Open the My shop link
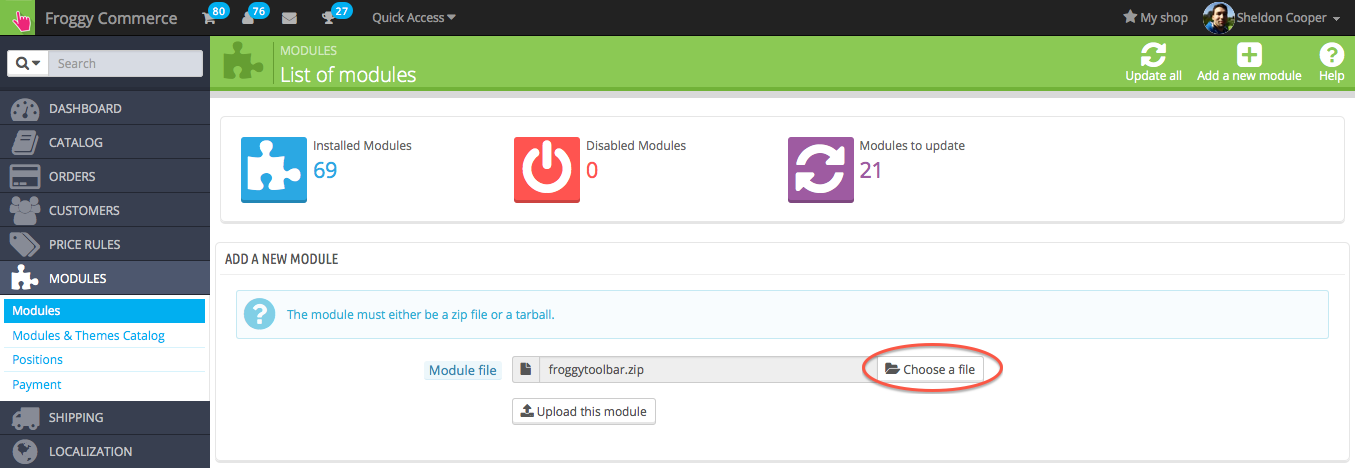This screenshot has height=468, width=1355. point(1155,18)
